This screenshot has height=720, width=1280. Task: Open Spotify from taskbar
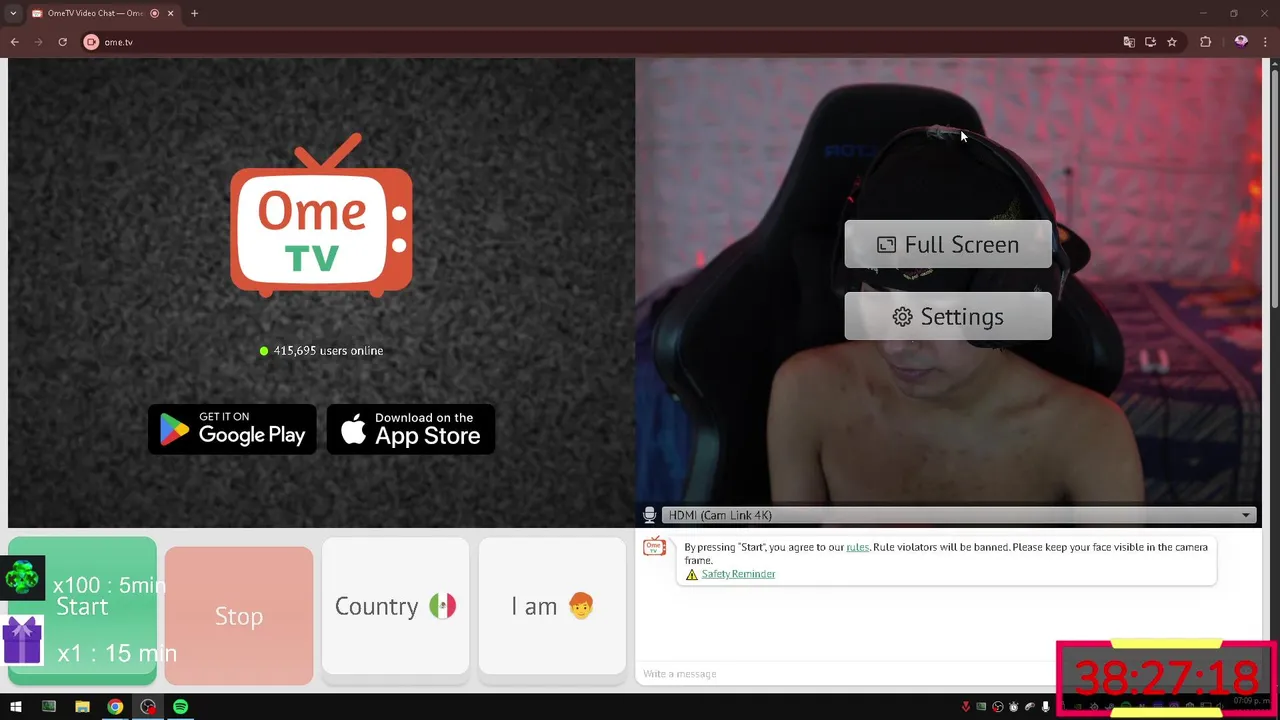[180, 707]
